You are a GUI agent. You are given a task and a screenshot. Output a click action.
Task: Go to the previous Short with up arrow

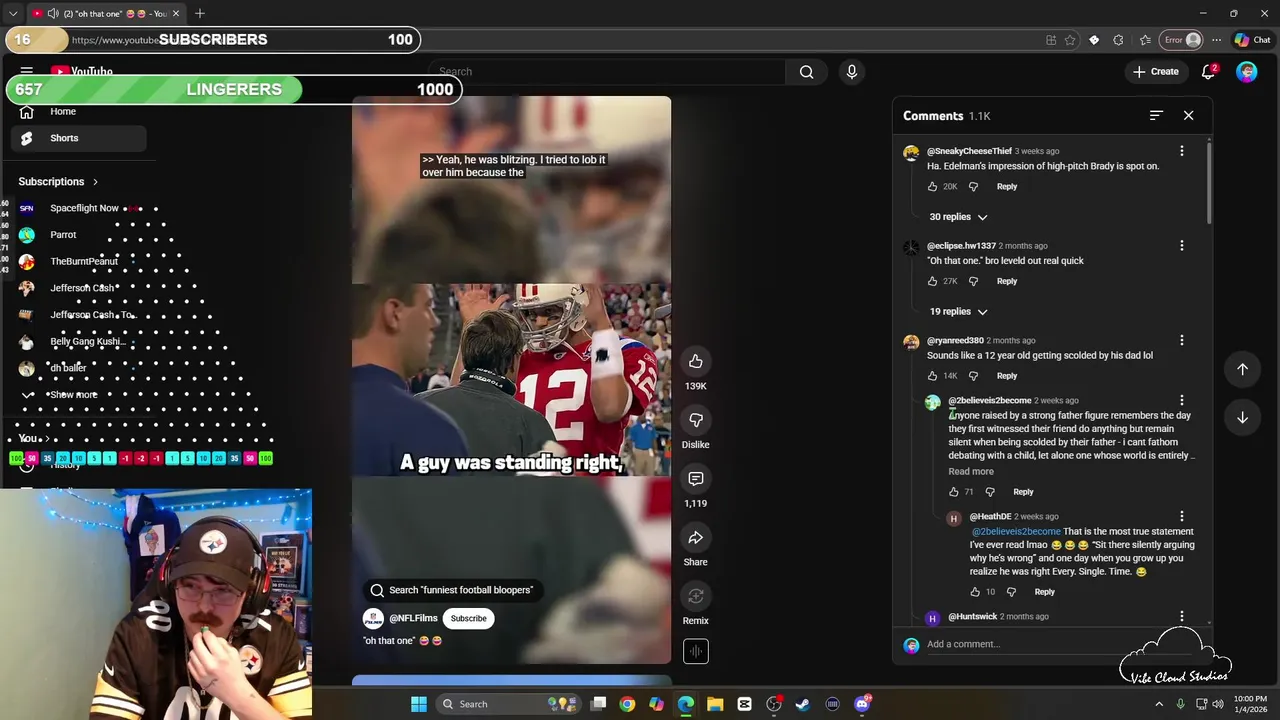point(1242,369)
